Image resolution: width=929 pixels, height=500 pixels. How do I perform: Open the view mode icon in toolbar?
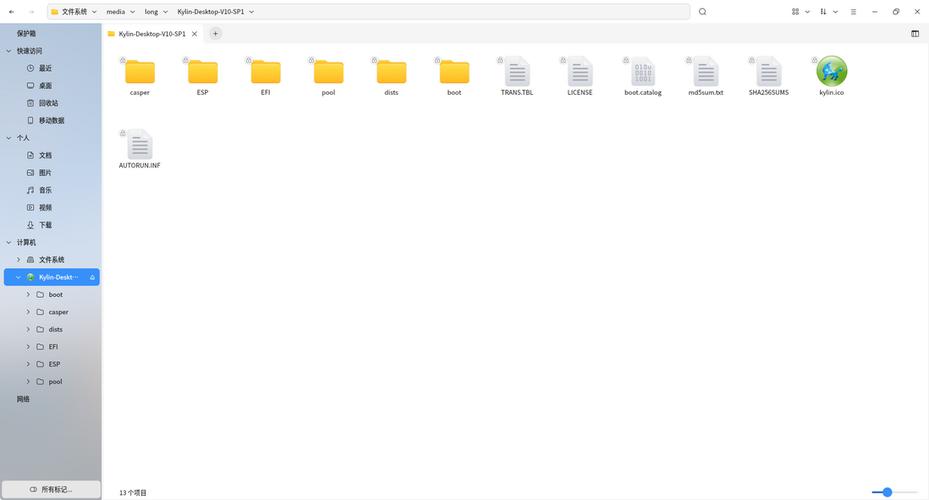tap(795, 12)
